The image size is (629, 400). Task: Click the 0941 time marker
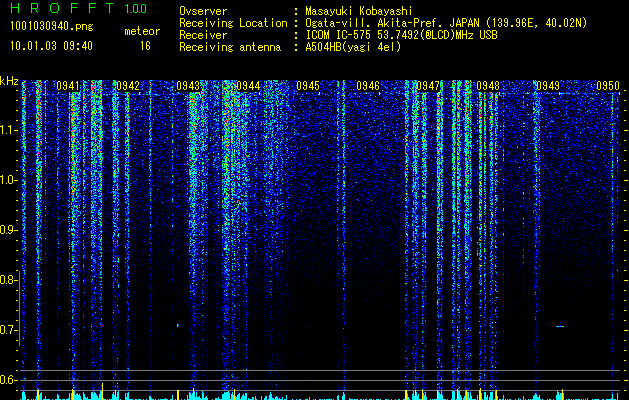pos(68,86)
